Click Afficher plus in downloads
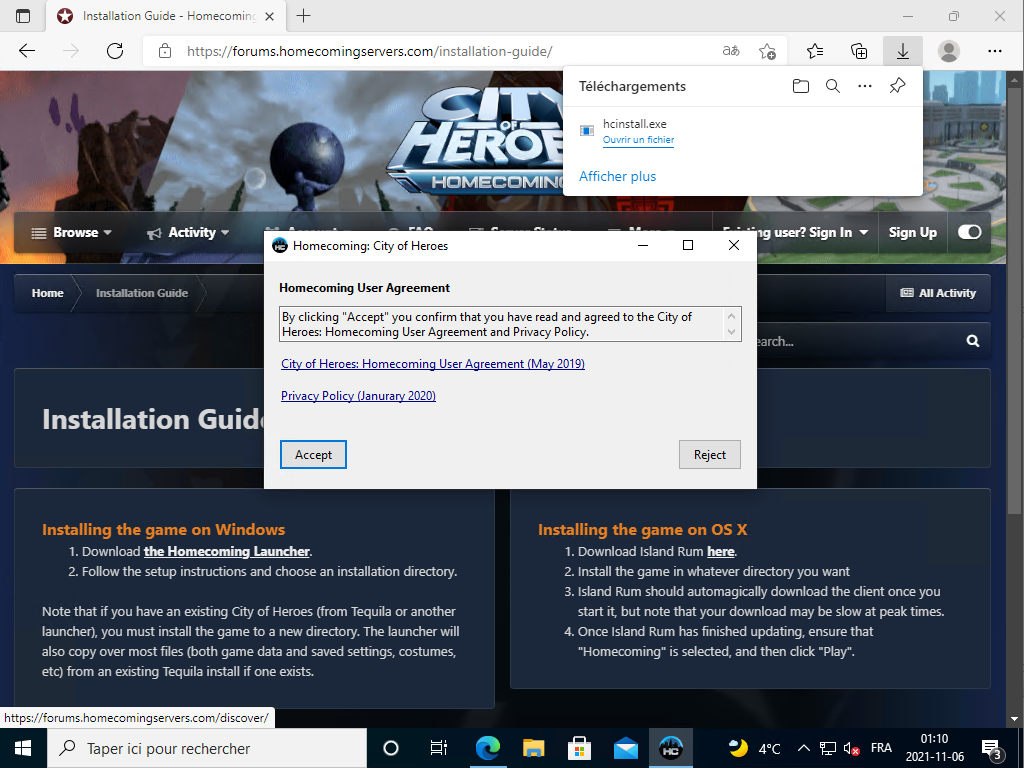Image resolution: width=1024 pixels, height=768 pixels. pyautogui.click(x=617, y=176)
